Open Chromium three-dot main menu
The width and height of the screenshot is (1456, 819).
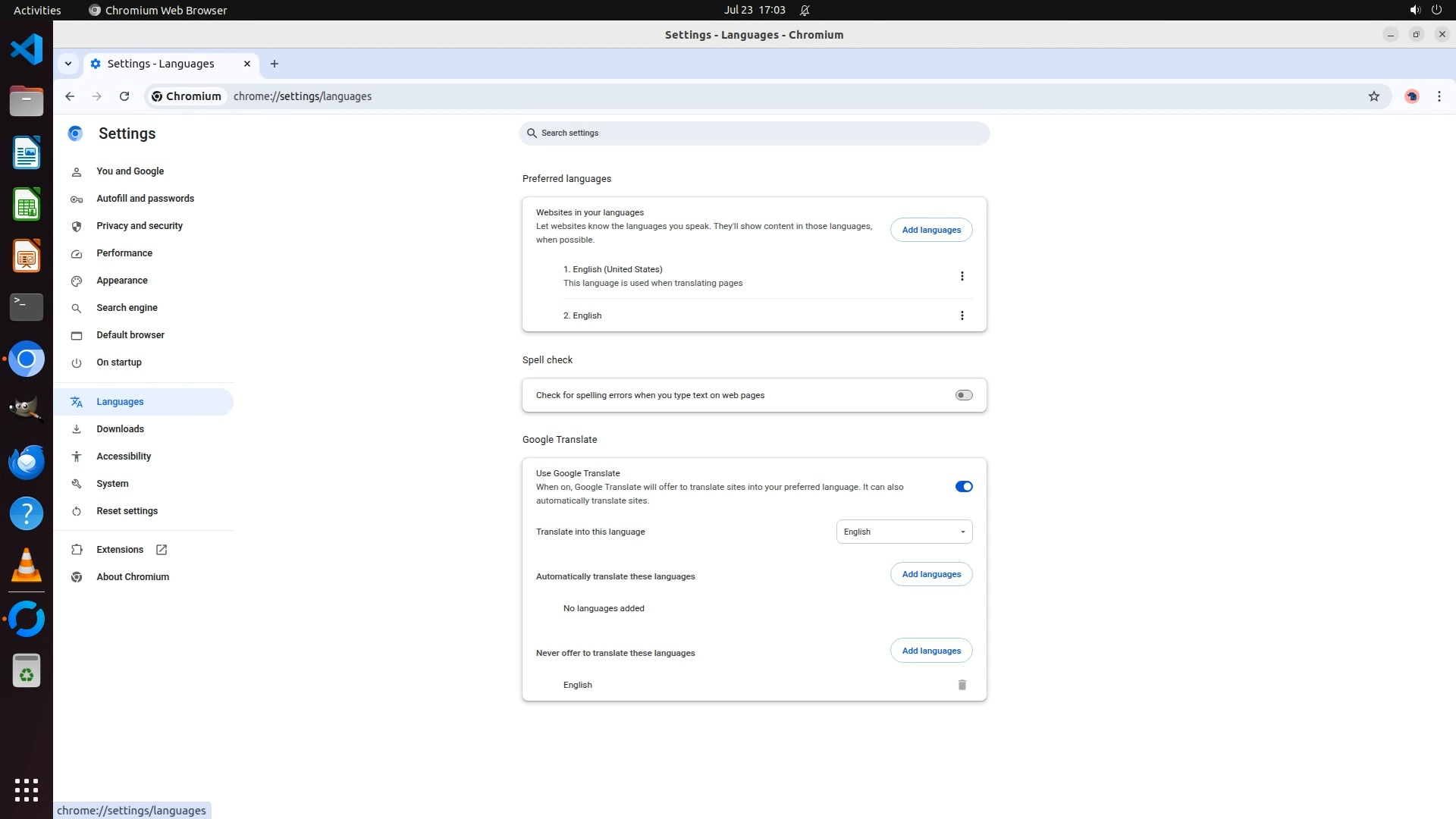point(1439,96)
